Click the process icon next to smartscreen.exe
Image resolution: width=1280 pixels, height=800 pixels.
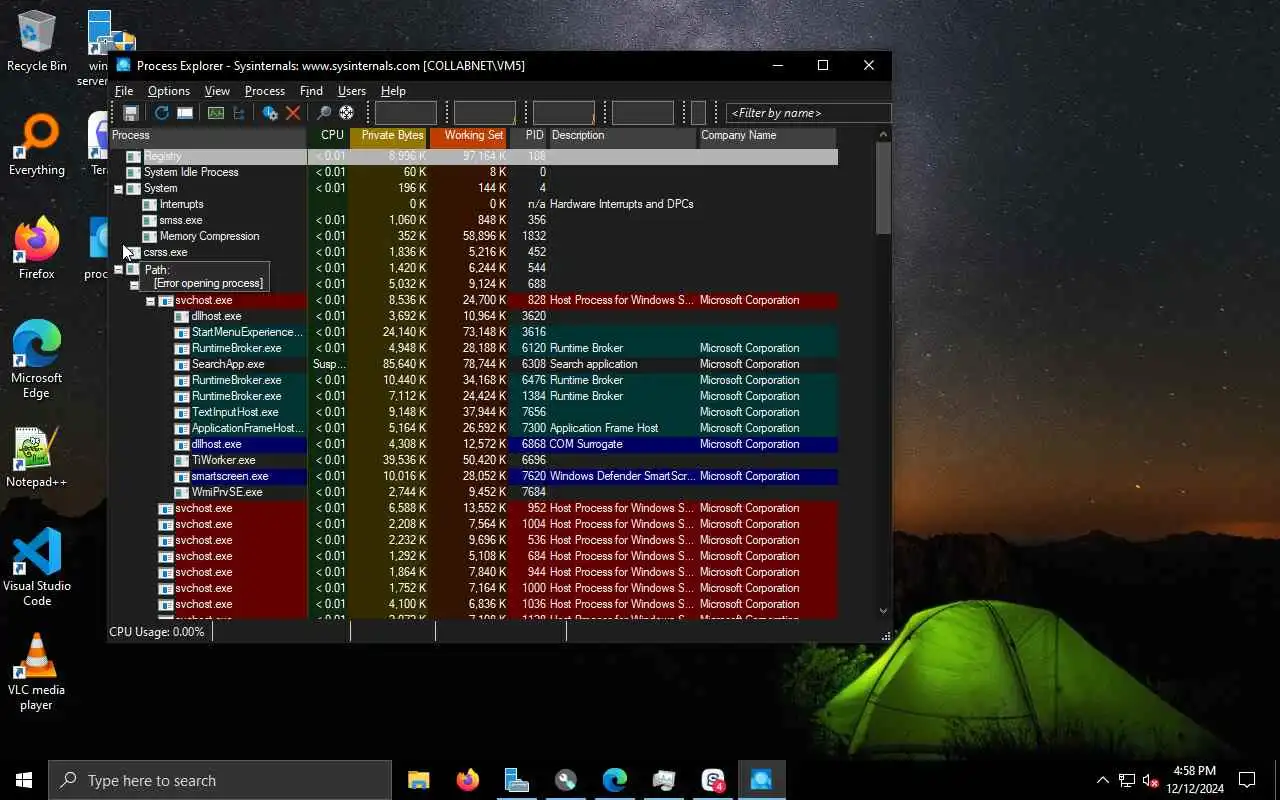(x=182, y=476)
